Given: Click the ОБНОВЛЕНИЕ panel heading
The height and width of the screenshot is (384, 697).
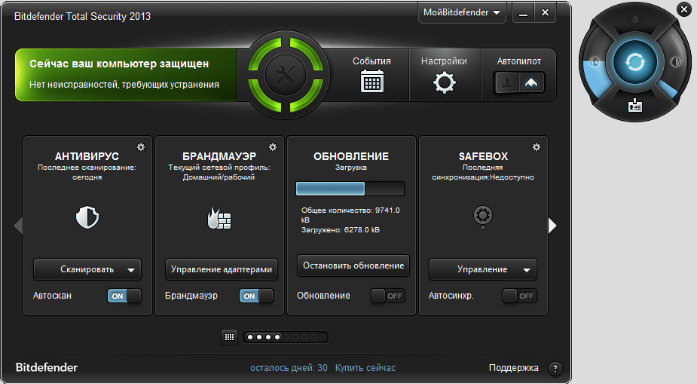Looking at the screenshot, I should pyautogui.click(x=351, y=156).
